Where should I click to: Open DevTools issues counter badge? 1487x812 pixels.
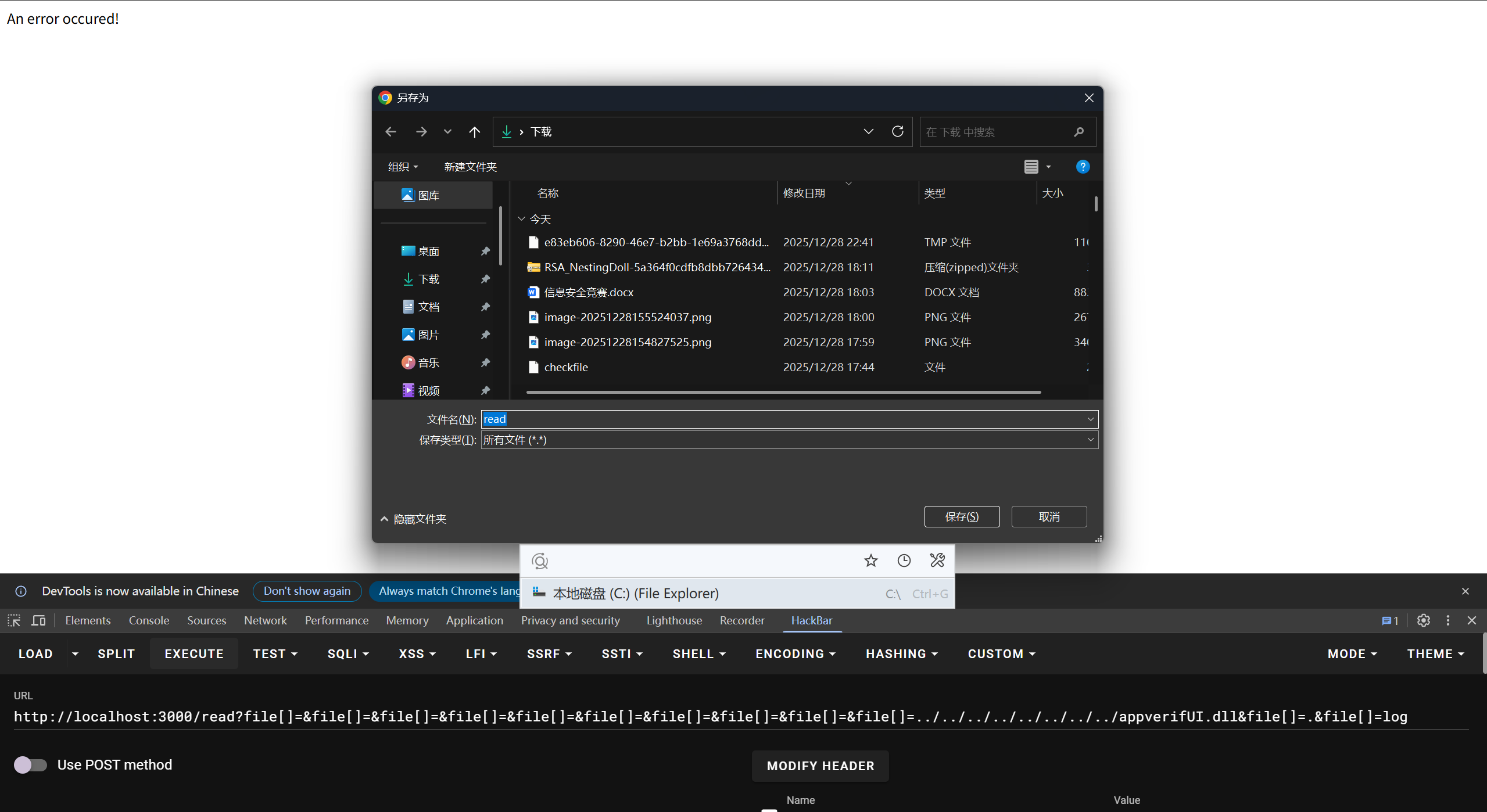click(x=1390, y=620)
